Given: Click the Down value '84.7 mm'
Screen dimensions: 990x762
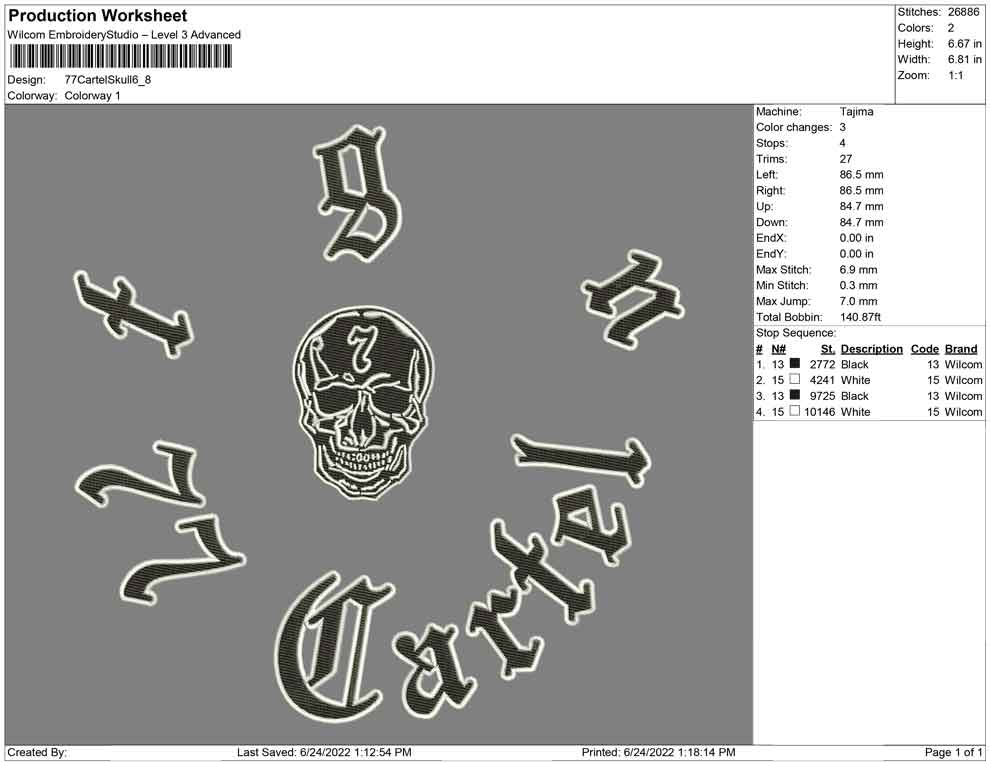Looking at the screenshot, I should 861,222.
